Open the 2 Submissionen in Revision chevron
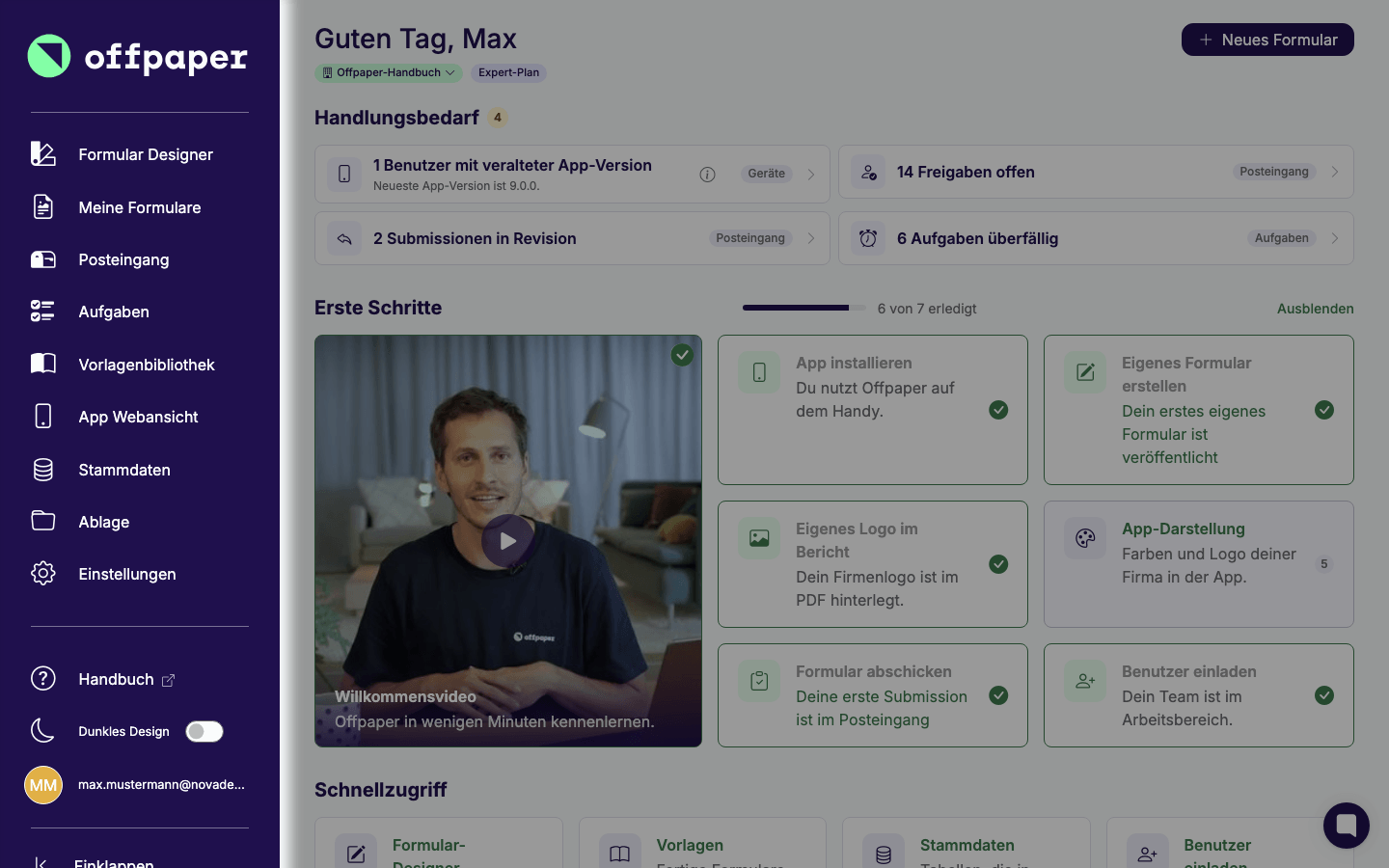 pos(811,238)
